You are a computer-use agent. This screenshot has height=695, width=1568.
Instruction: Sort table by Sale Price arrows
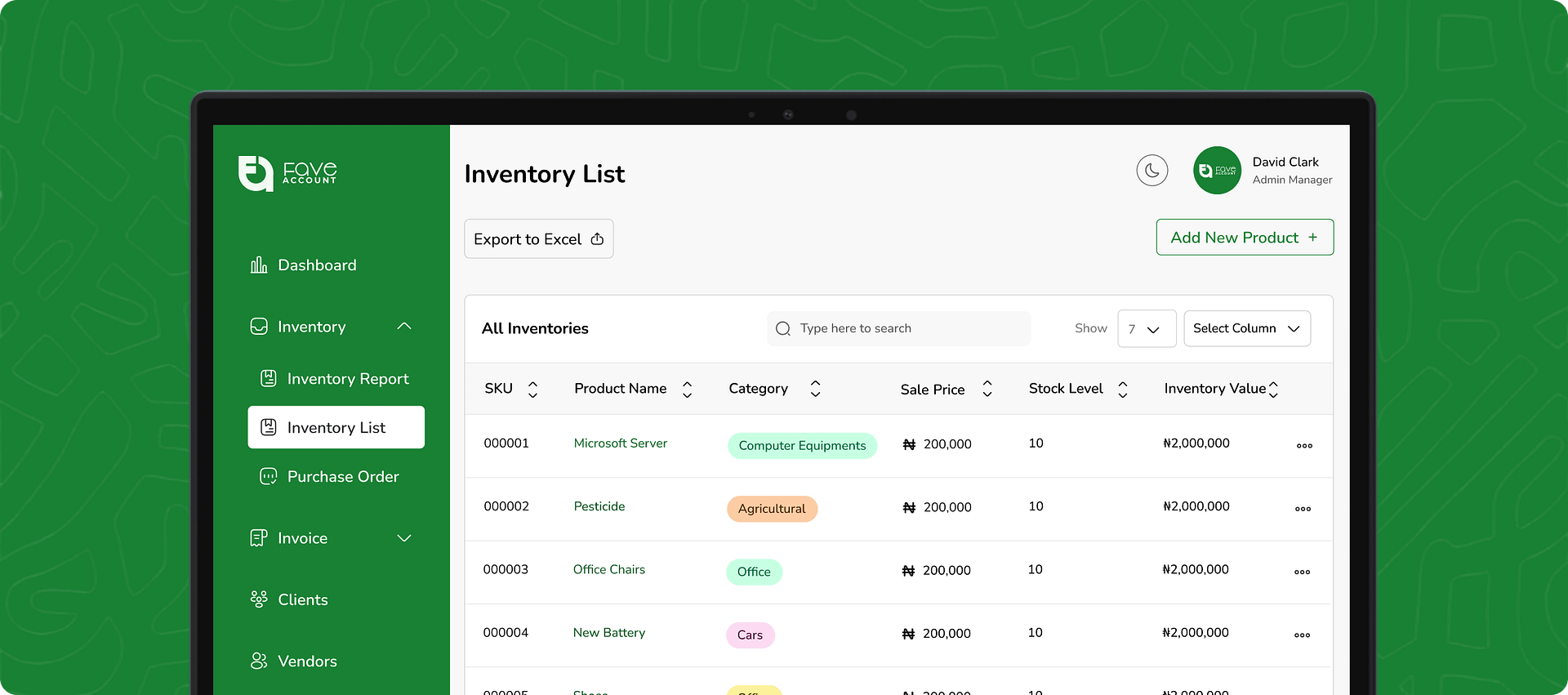pyautogui.click(x=987, y=390)
